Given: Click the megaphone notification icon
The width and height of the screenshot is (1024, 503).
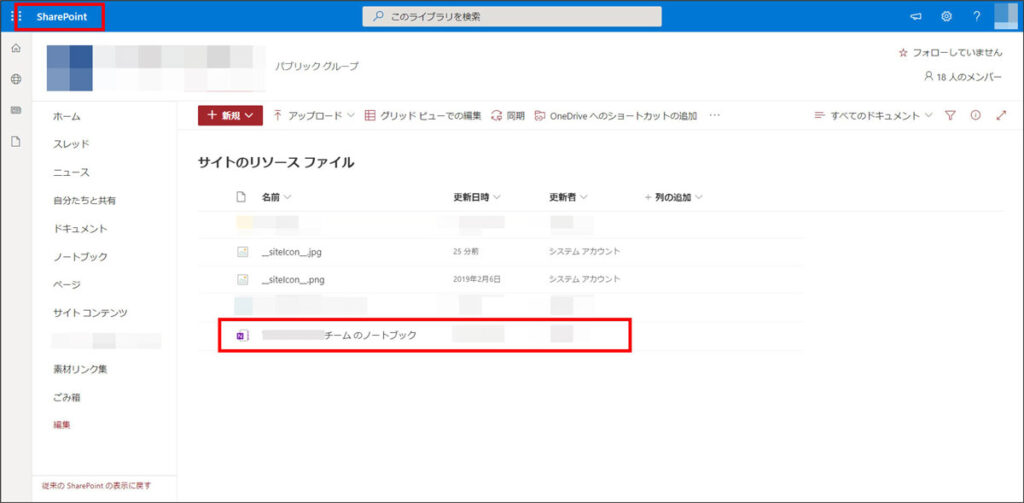Looking at the screenshot, I should point(916,16).
